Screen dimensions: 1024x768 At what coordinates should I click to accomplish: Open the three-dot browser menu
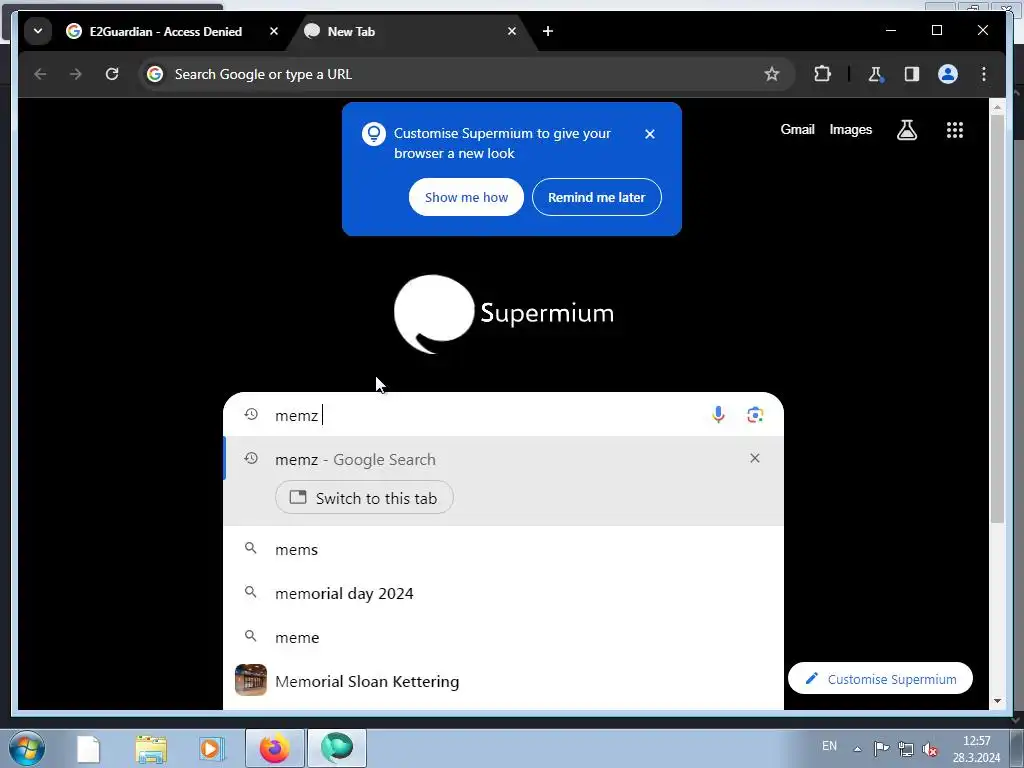(984, 74)
